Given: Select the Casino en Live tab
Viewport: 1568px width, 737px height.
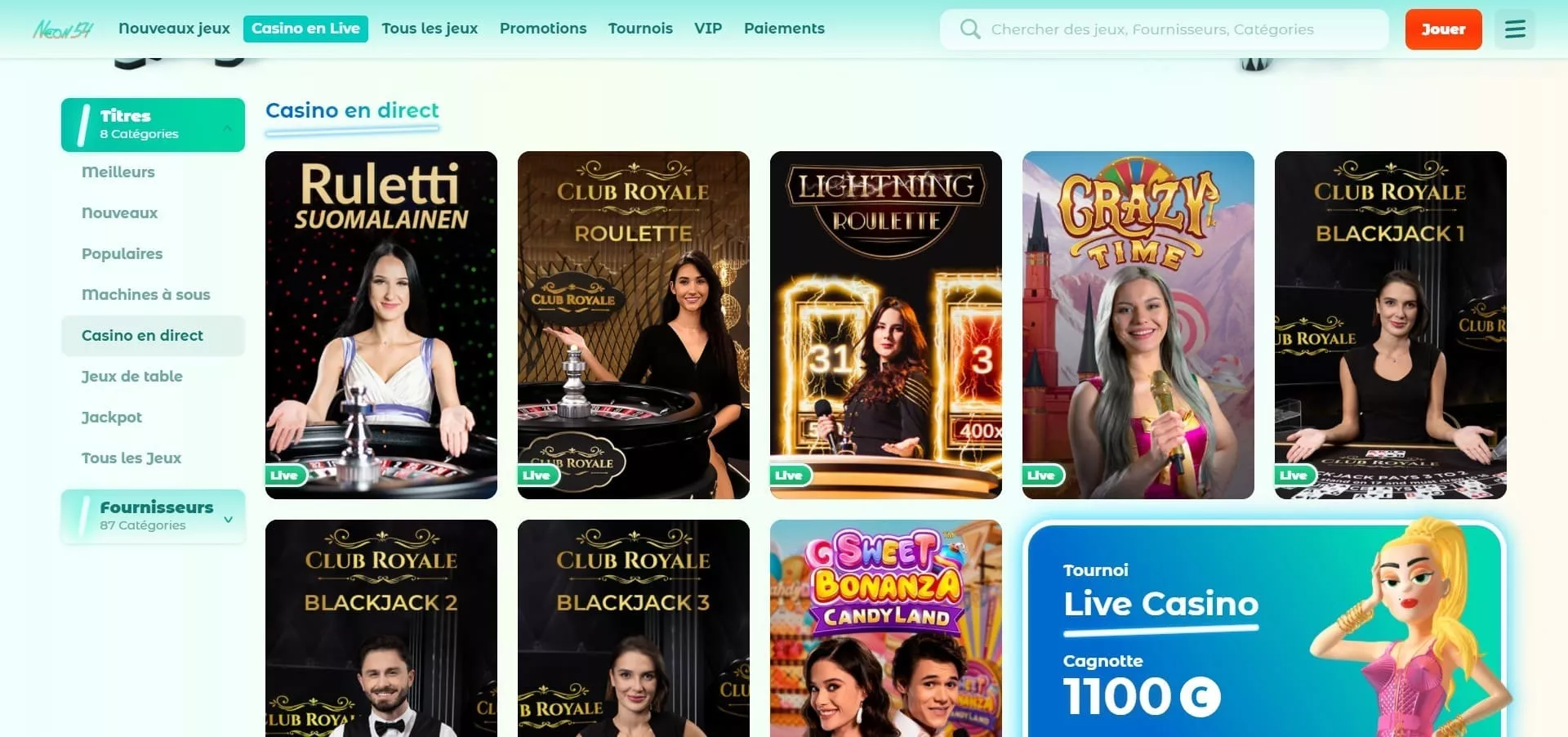Looking at the screenshot, I should click(x=305, y=29).
